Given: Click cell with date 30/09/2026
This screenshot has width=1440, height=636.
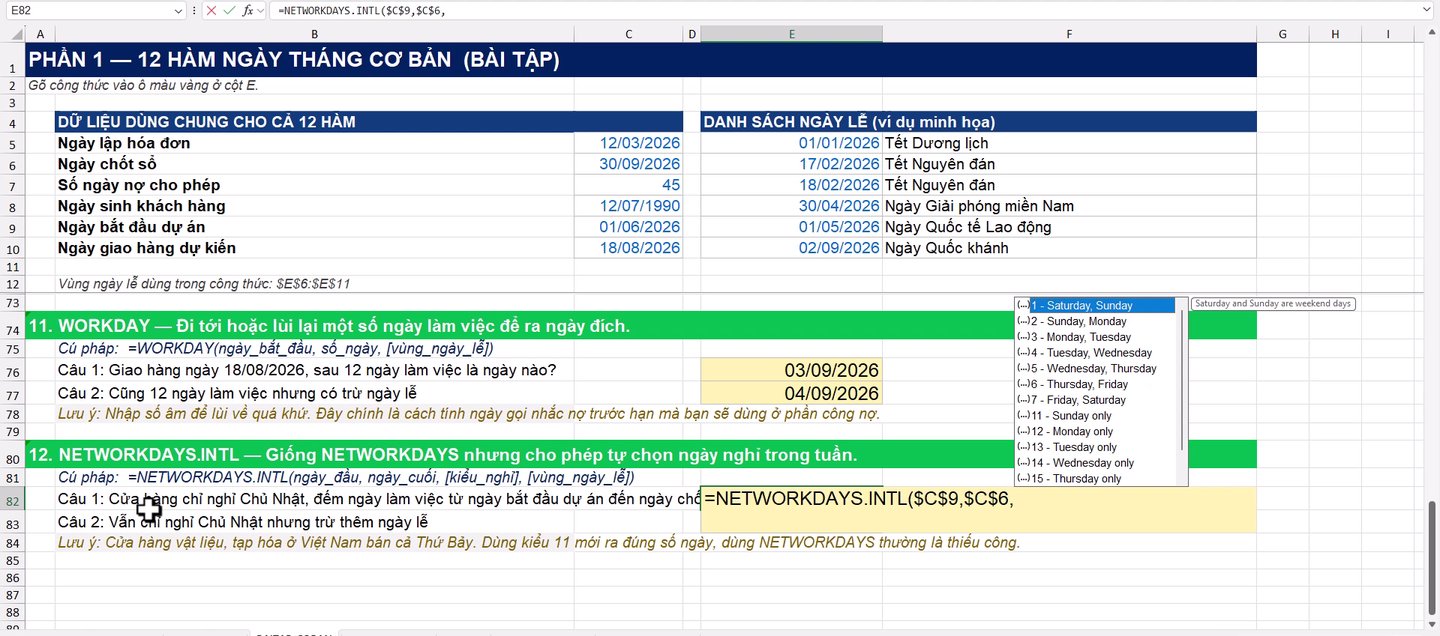Looking at the screenshot, I should coord(629,164).
